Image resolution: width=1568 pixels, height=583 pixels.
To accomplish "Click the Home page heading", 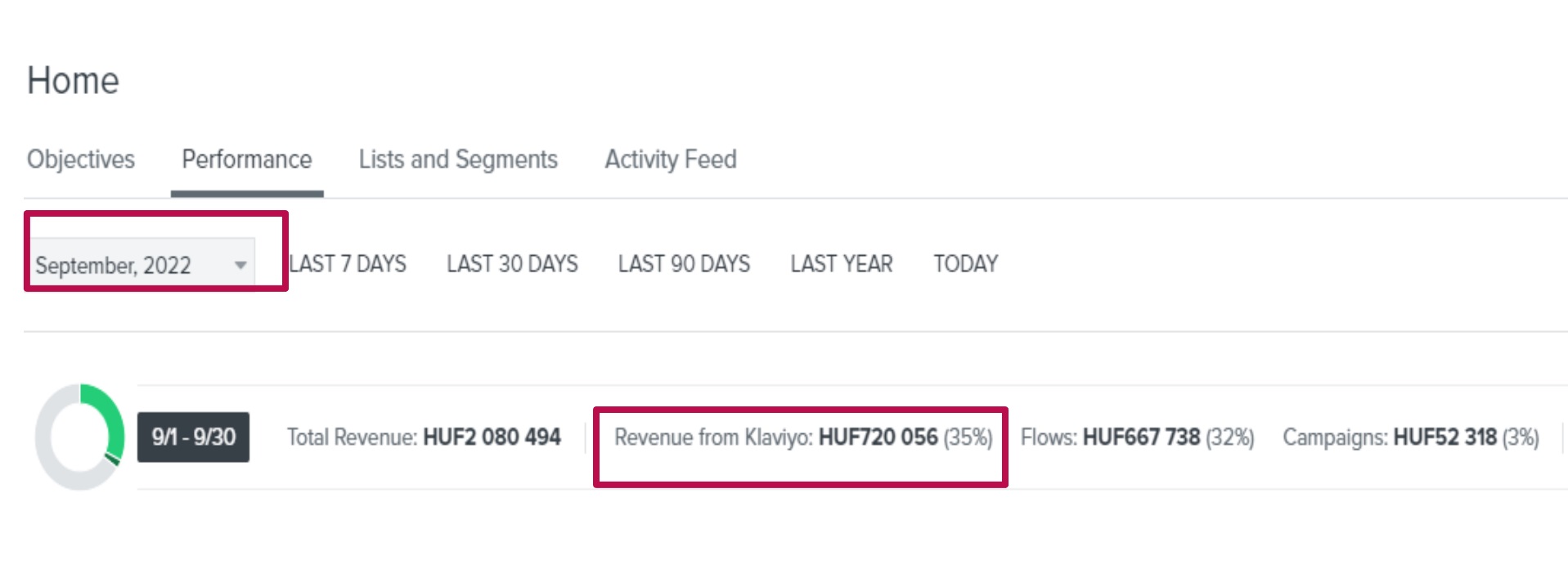I will pyautogui.click(x=74, y=81).
